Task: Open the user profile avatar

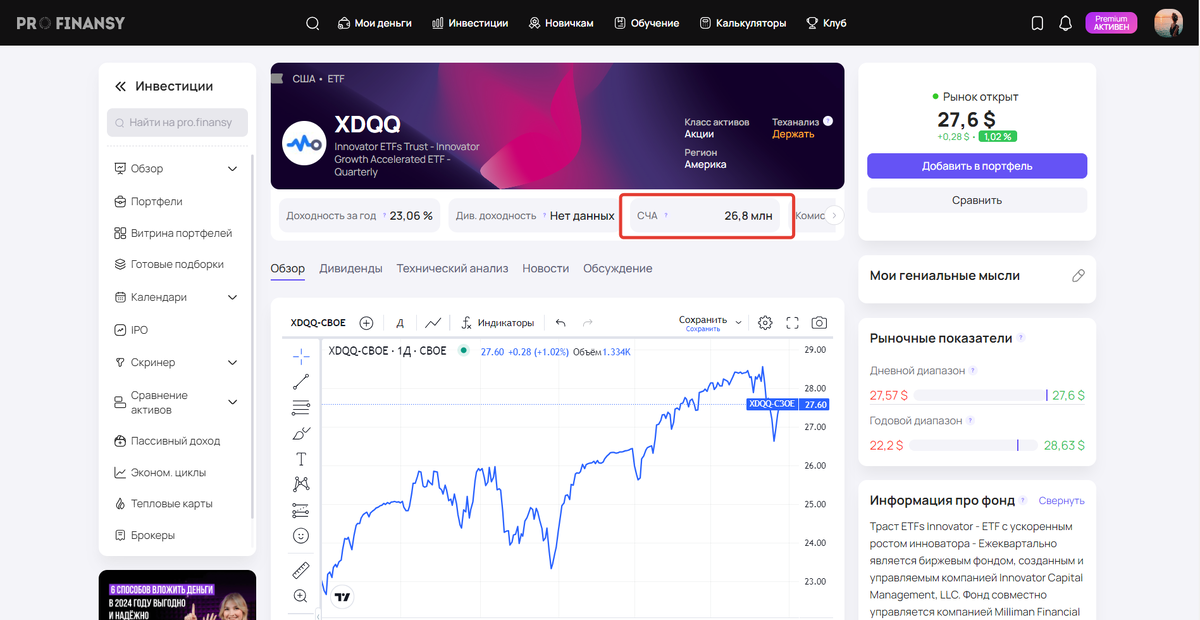Action: [1168, 23]
